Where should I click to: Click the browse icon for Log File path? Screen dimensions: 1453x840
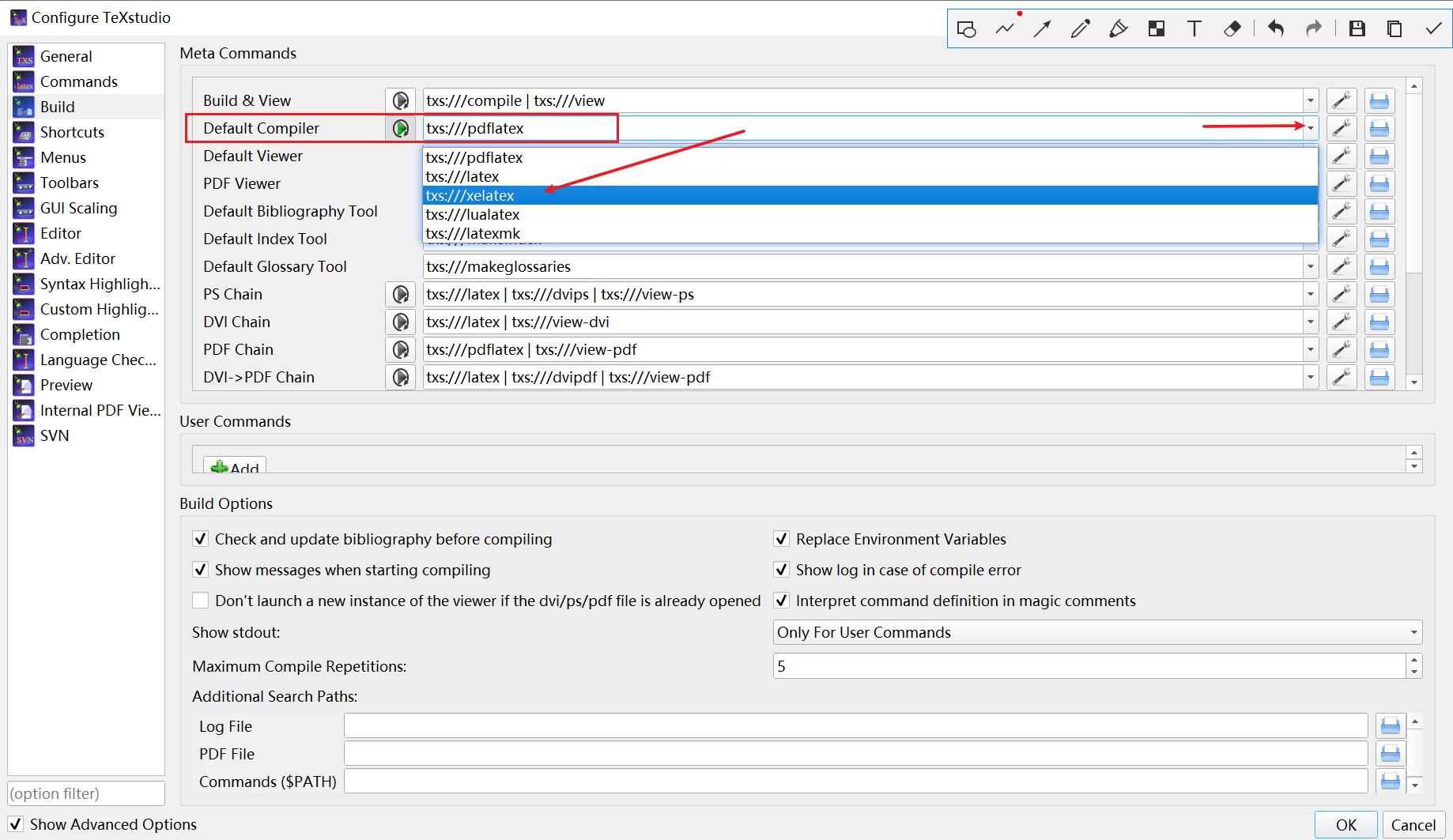click(1391, 725)
